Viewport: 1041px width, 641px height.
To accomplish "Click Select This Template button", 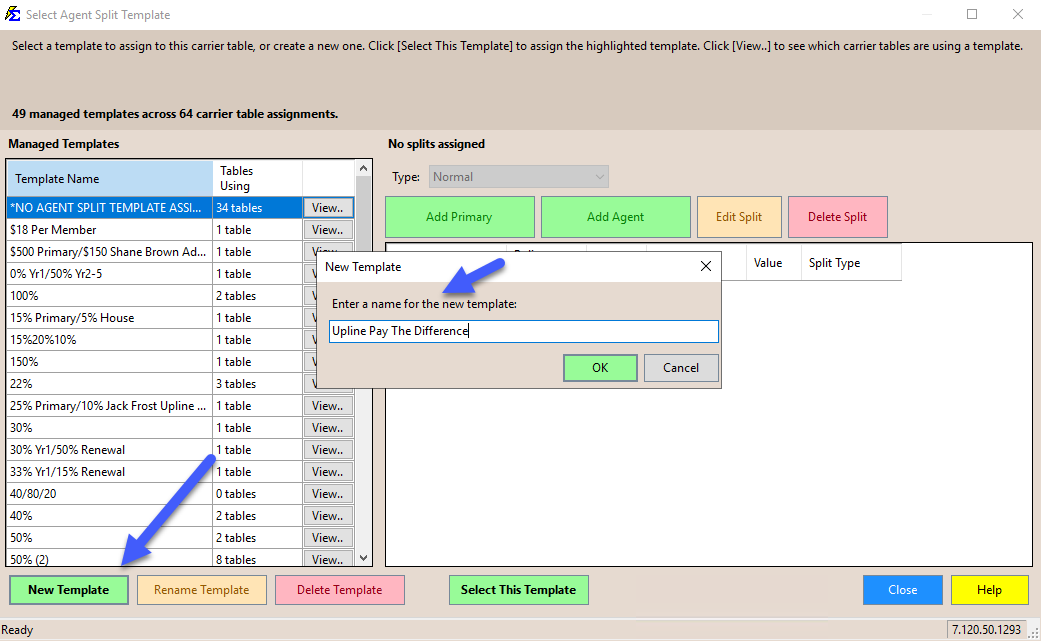I will [x=519, y=590].
